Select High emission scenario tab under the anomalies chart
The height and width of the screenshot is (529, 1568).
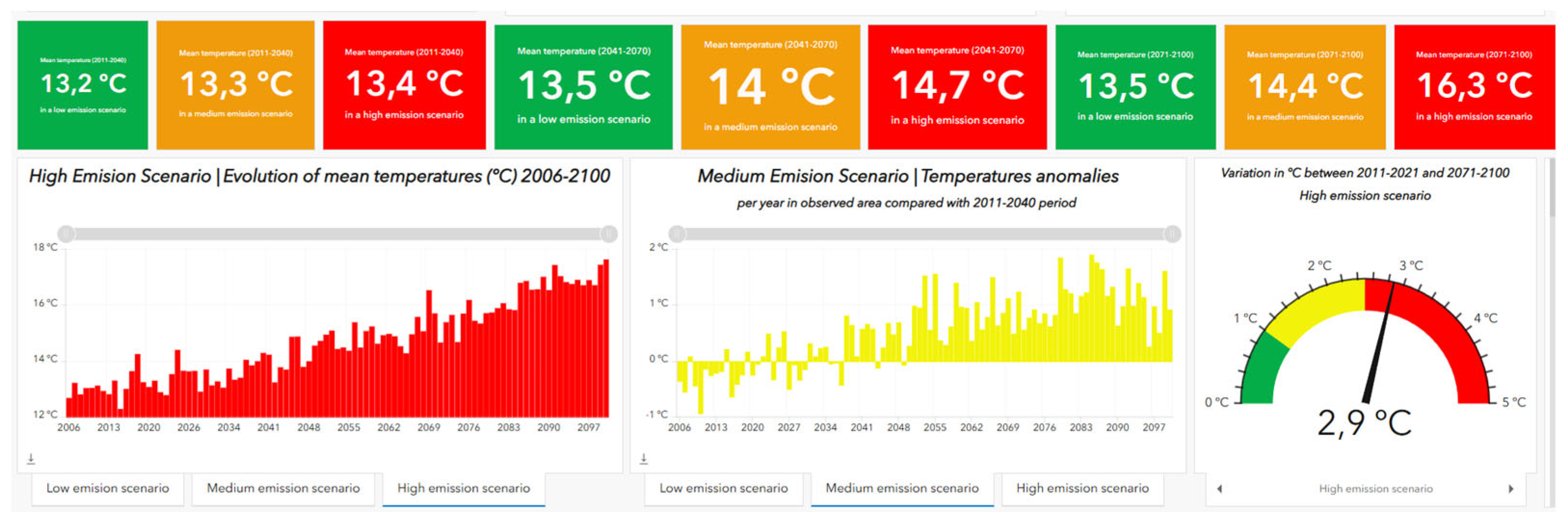click(1082, 488)
